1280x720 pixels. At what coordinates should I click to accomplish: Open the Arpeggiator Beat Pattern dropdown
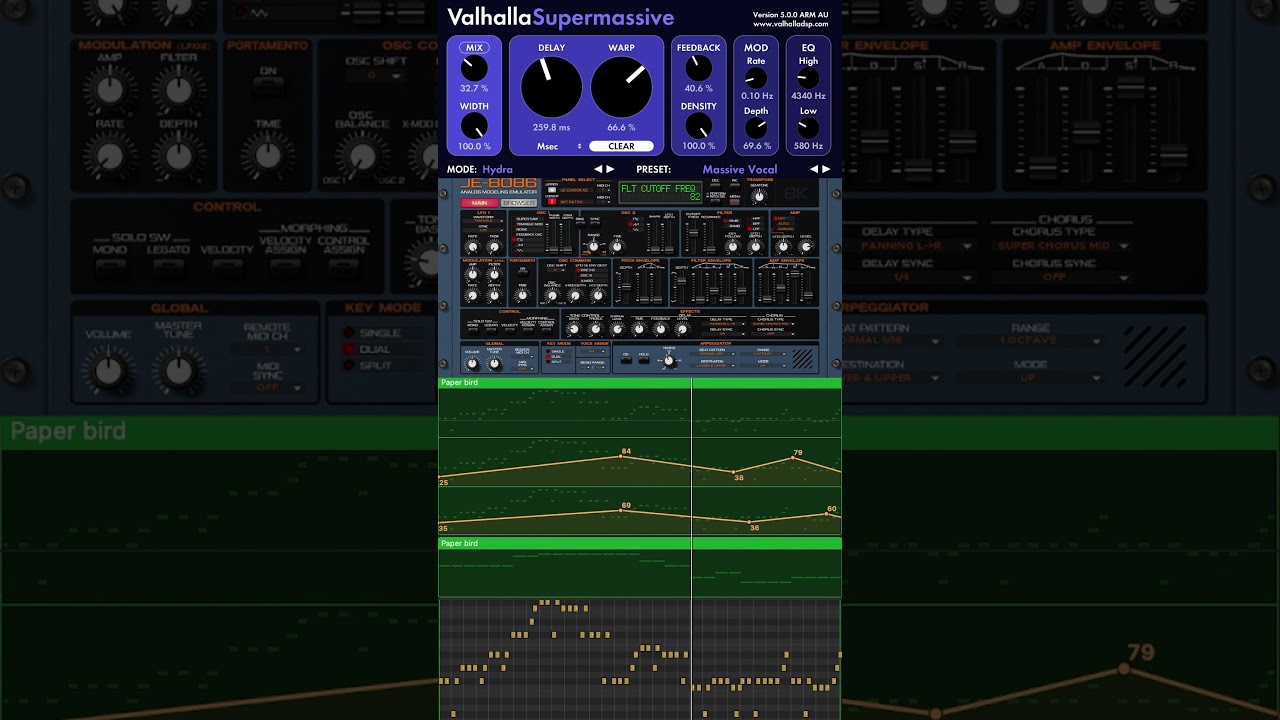(713, 354)
